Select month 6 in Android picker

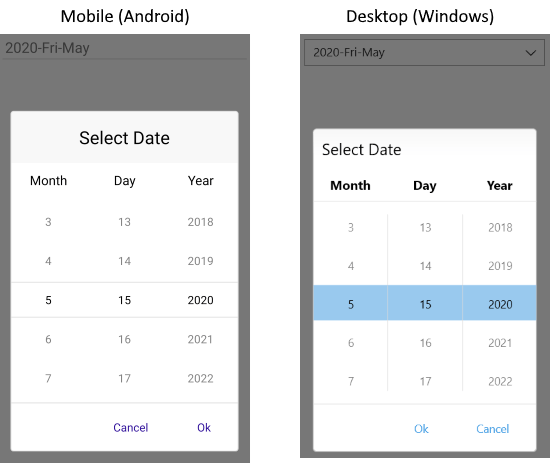pos(48,339)
